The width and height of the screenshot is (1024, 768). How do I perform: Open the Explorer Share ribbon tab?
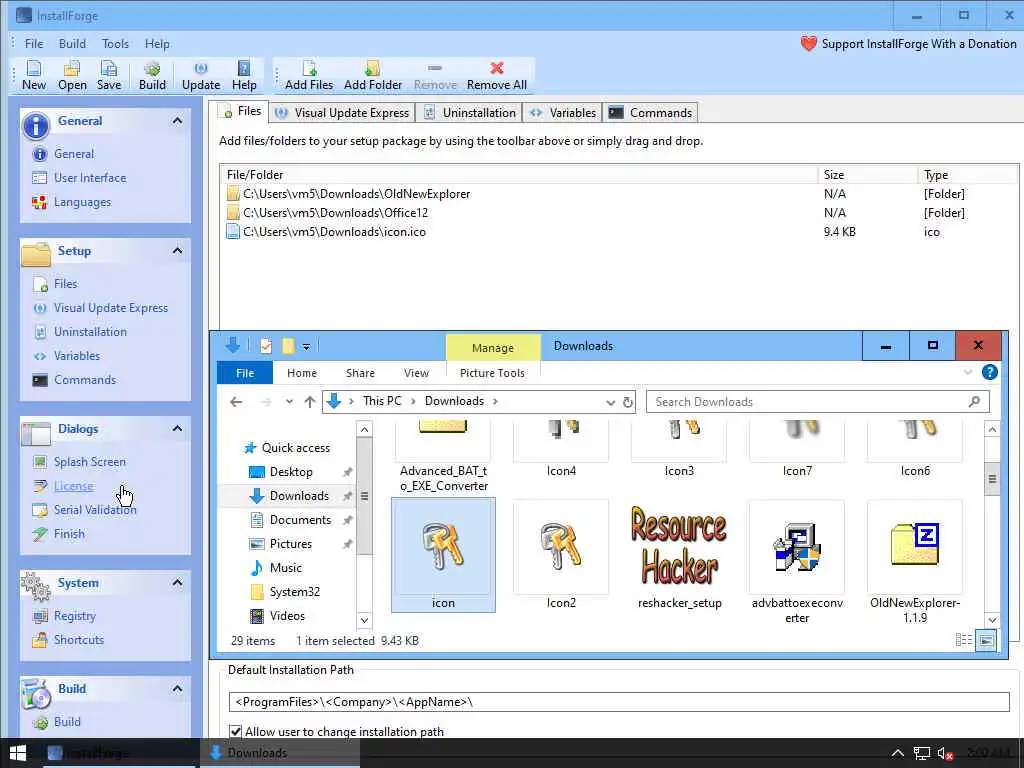tap(360, 373)
